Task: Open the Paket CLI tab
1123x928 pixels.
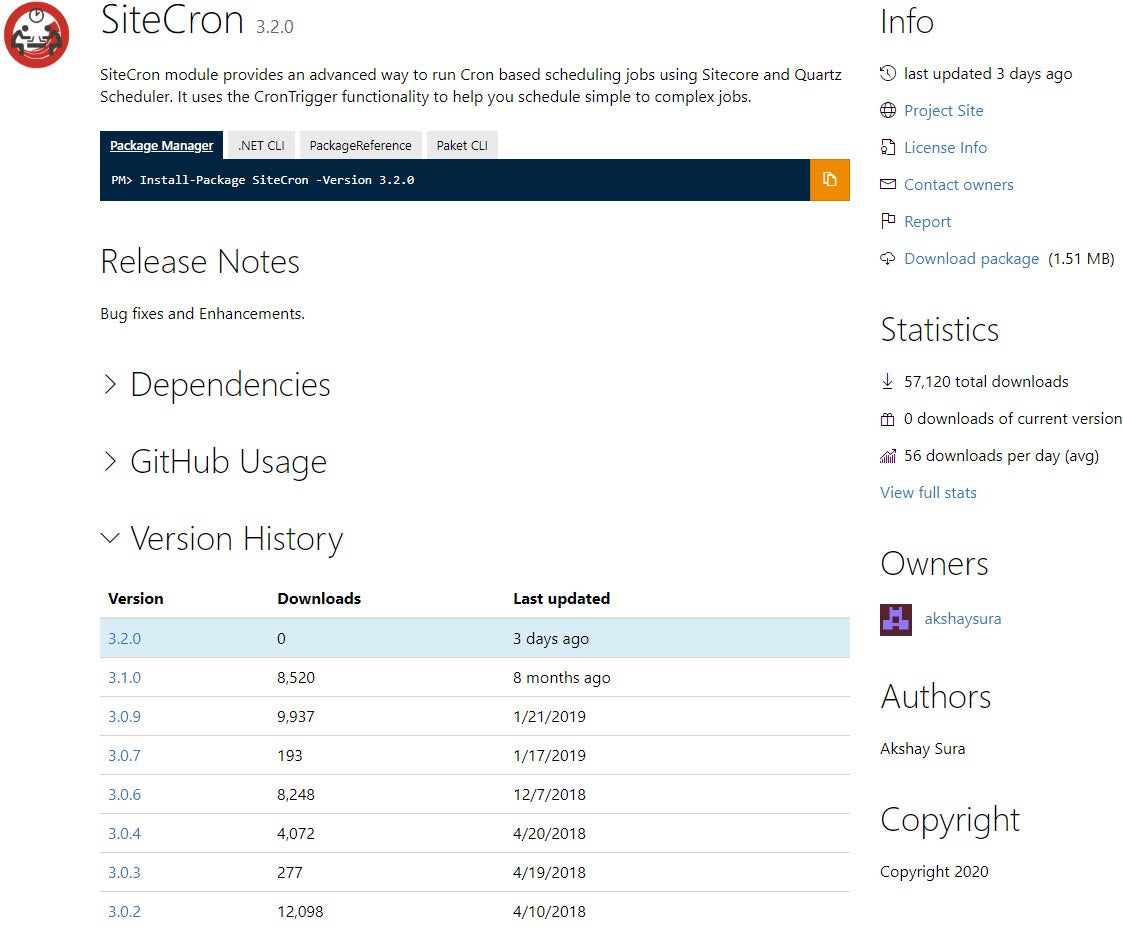Action: pos(462,146)
